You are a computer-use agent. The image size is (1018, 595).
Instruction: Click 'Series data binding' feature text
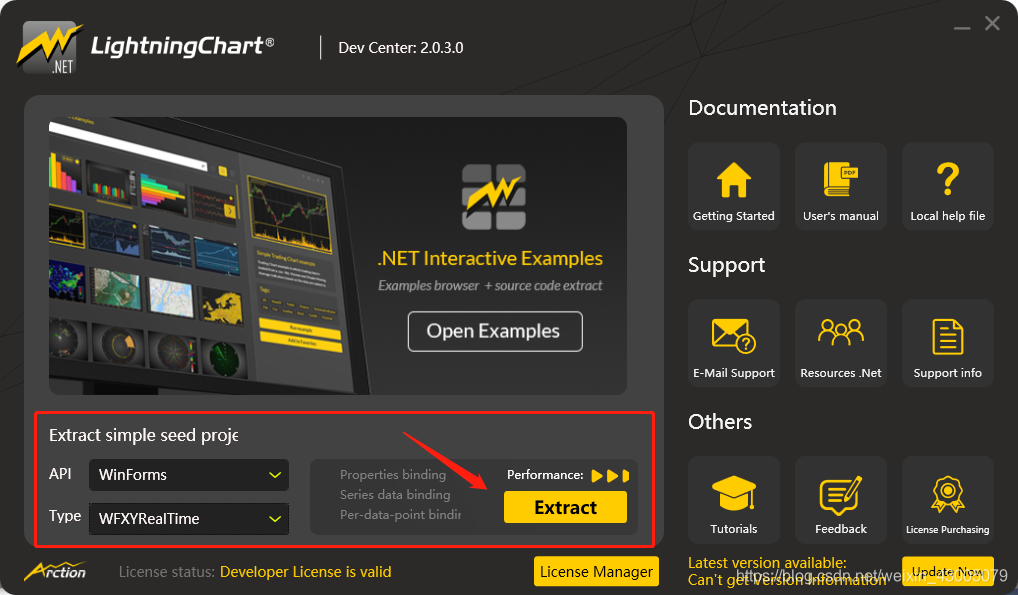395,494
